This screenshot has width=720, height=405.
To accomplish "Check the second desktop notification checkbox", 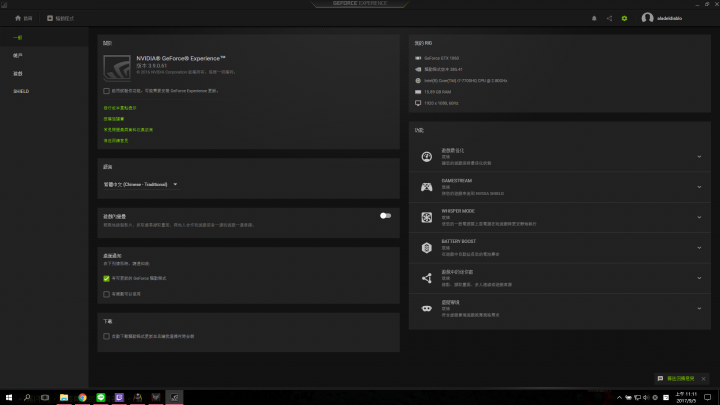I will [107, 294].
